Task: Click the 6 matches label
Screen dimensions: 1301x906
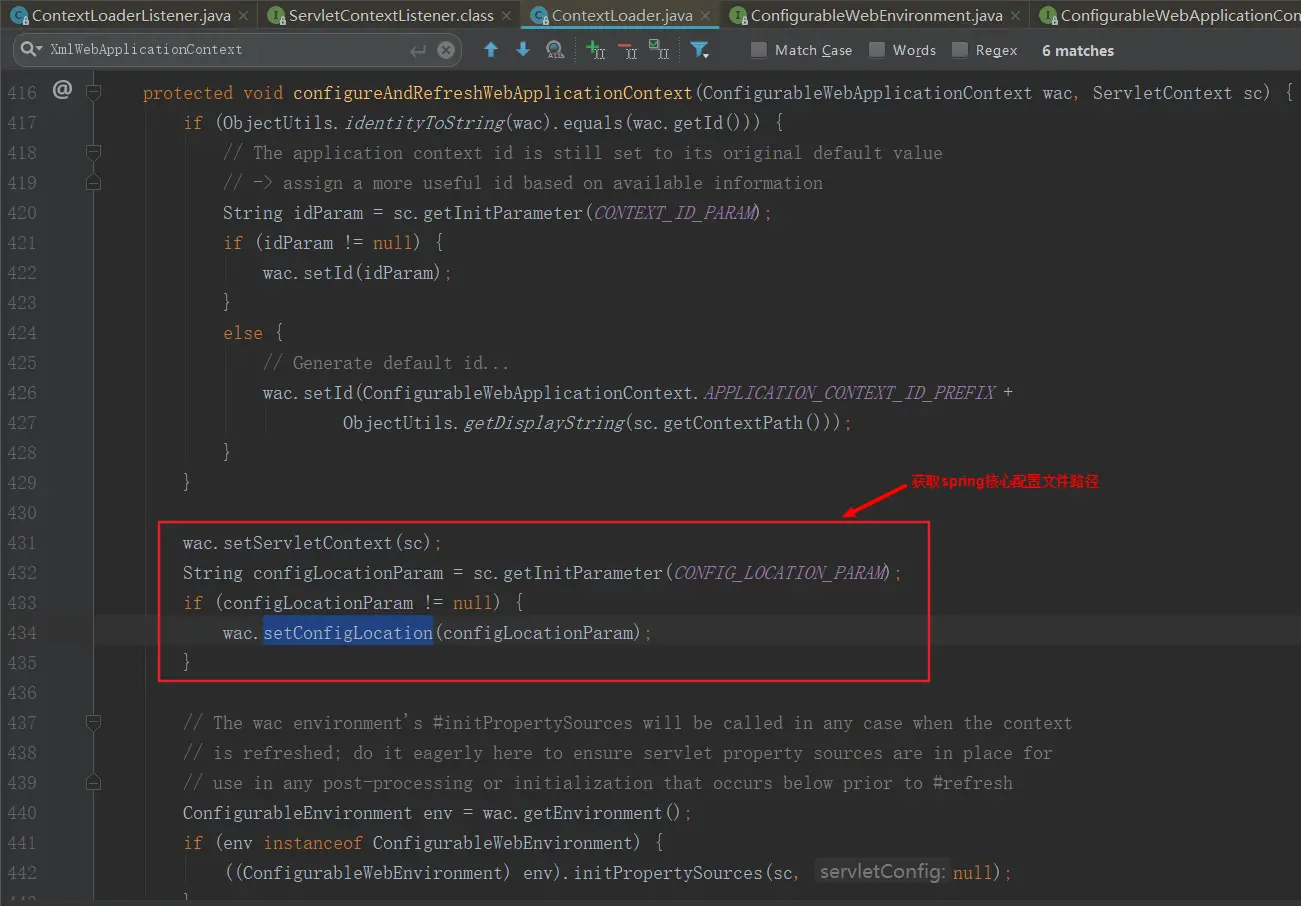Action: click(1077, 51)
